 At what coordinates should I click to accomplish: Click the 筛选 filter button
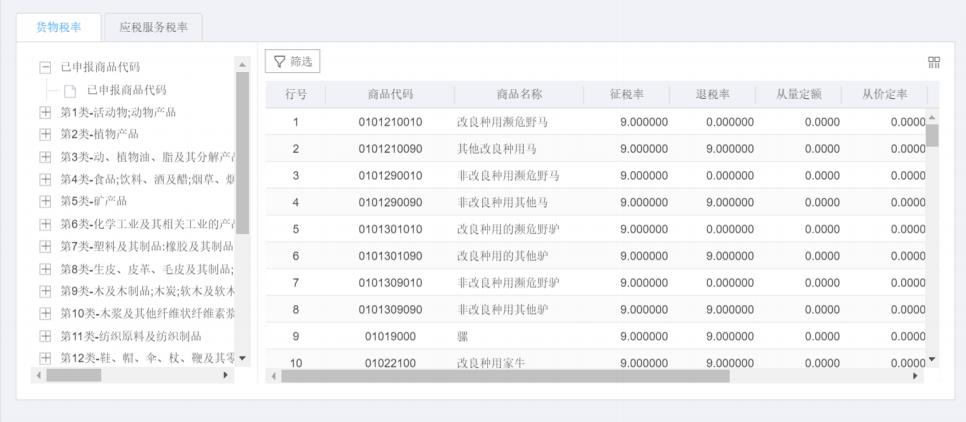point(291,62)
